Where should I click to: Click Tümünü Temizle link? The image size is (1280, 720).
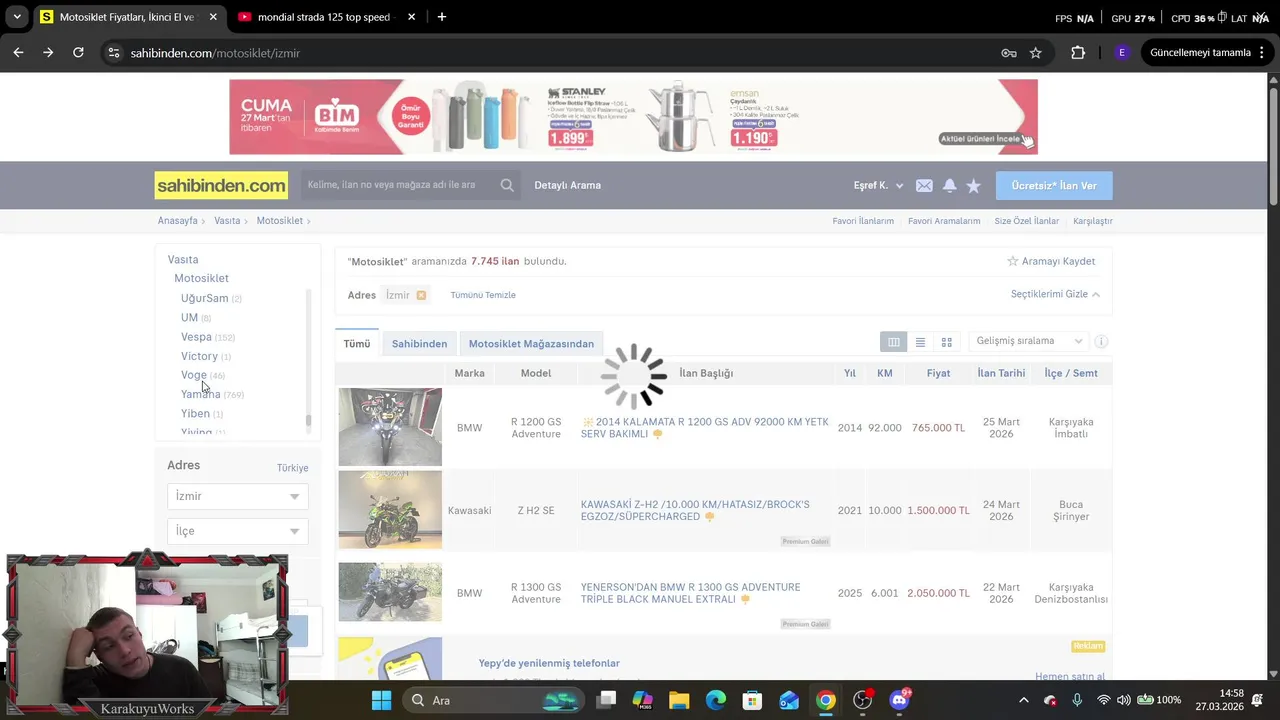coord(483,295)
